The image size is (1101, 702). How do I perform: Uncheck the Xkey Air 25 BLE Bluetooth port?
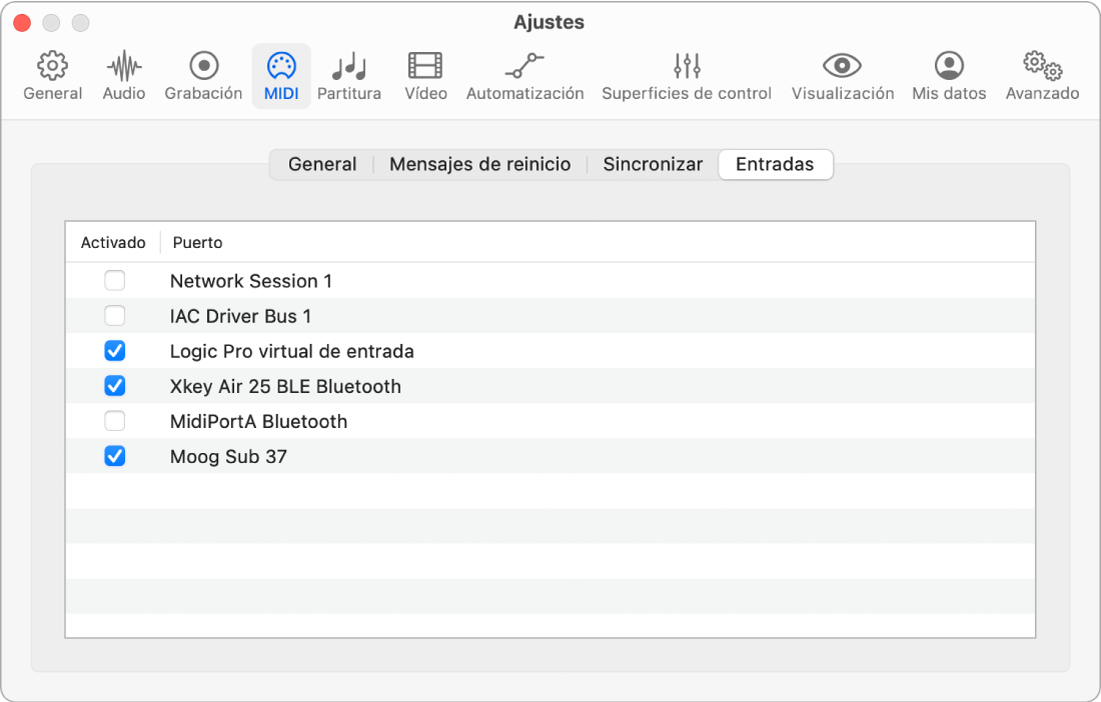(115, 386)
